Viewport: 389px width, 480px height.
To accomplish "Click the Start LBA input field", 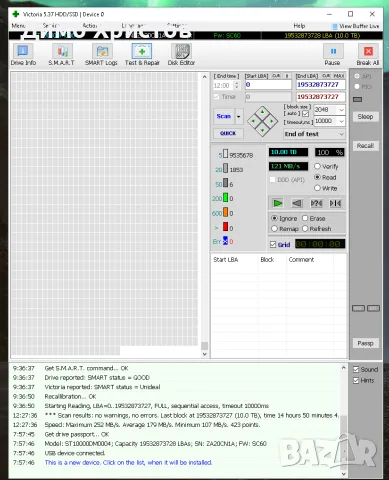I will 268,85.
